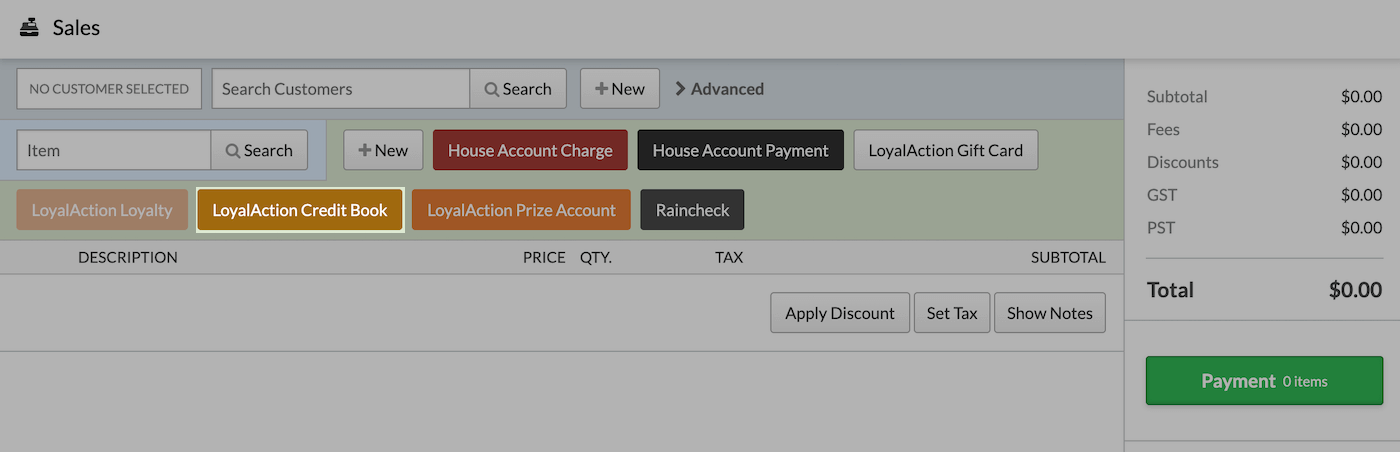Click the cash register Sales icon
This screenshot has width=1400, height=452.
coord(29,28)
